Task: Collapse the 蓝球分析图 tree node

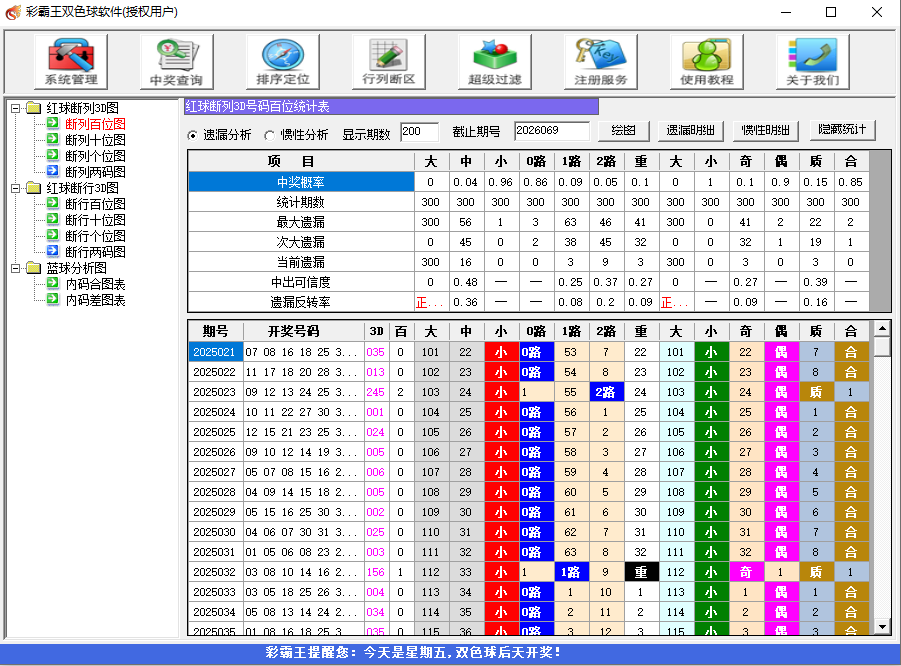Action: 16,267
